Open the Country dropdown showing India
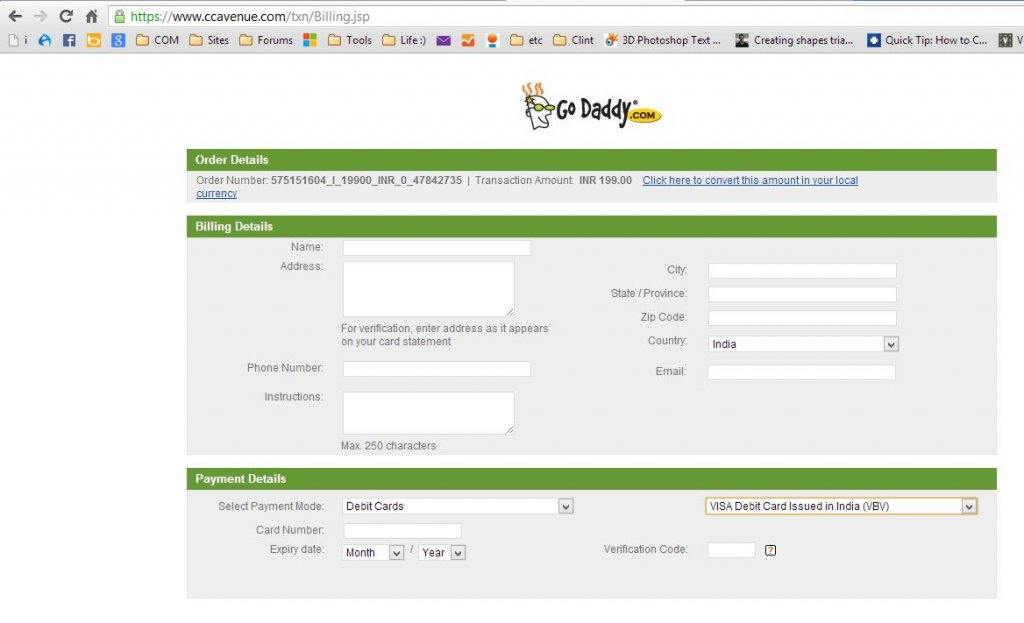This screenshot has height=623, width=1024. pos(804,344)
